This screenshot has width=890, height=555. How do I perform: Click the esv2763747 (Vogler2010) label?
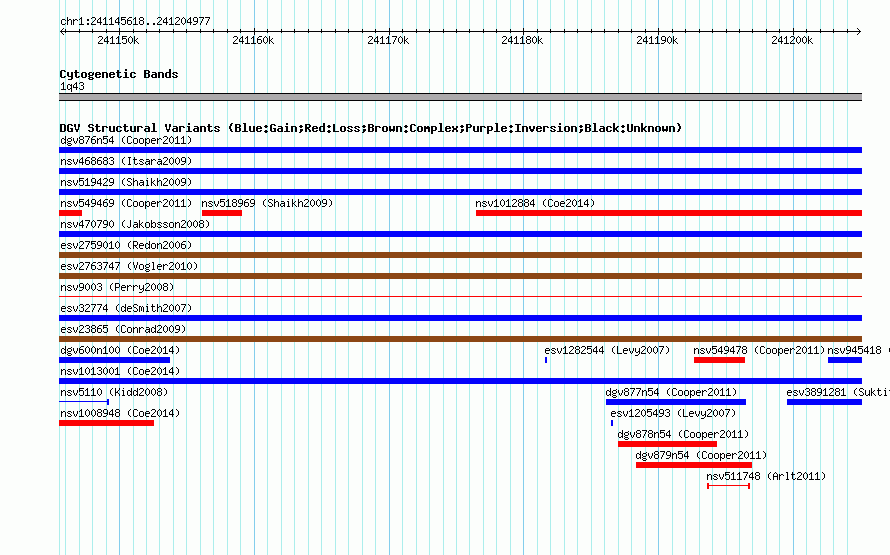point(129,266)
